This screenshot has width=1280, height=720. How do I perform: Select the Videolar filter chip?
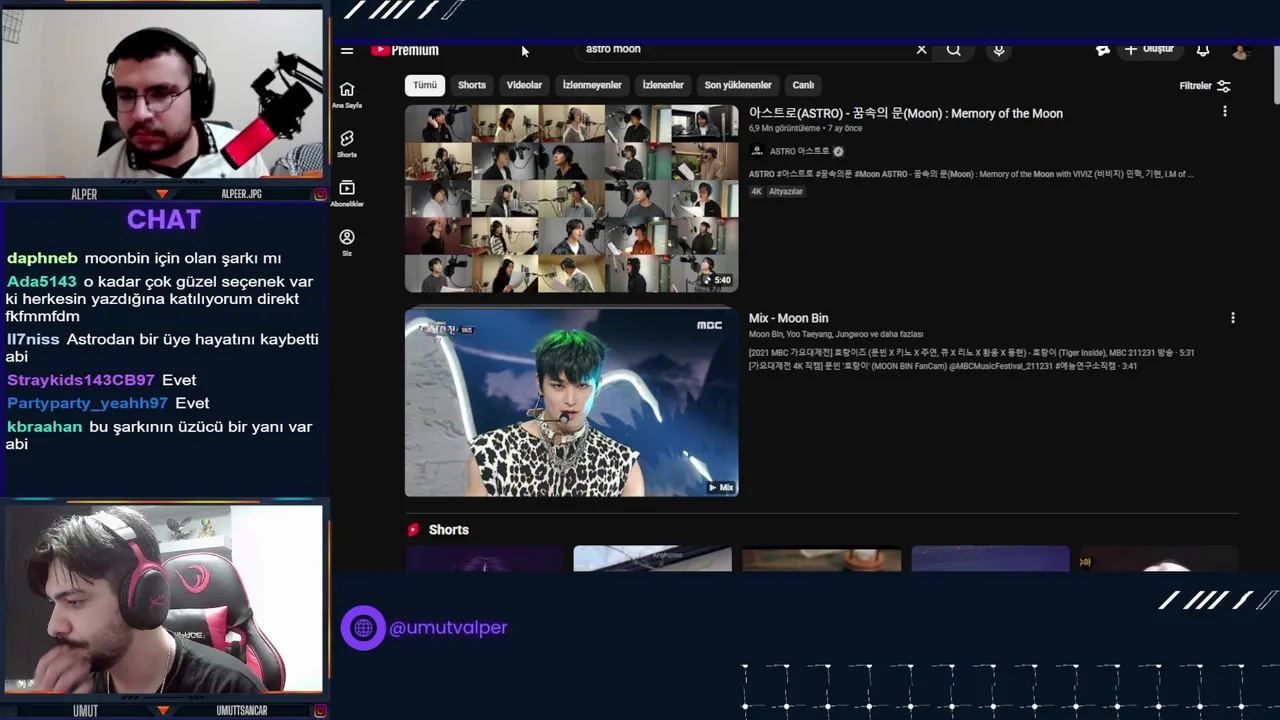click(524, 85)
